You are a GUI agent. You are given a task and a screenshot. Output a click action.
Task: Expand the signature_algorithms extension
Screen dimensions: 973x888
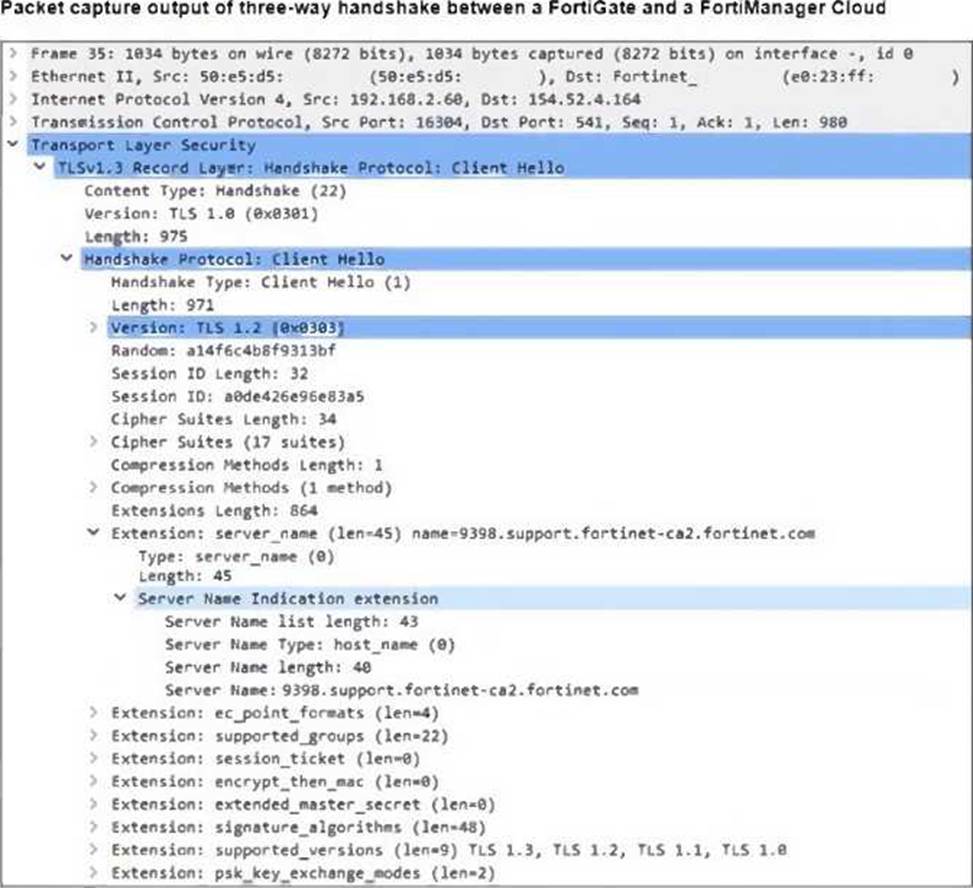click(93, 827)
